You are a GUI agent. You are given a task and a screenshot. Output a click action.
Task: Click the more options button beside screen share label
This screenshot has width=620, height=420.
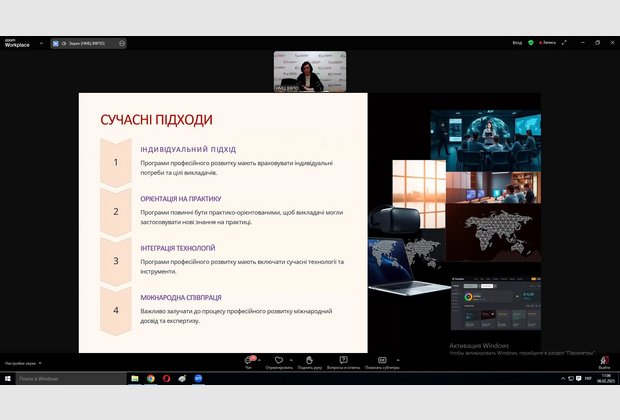pyautogui.click(x=122, y=43)
